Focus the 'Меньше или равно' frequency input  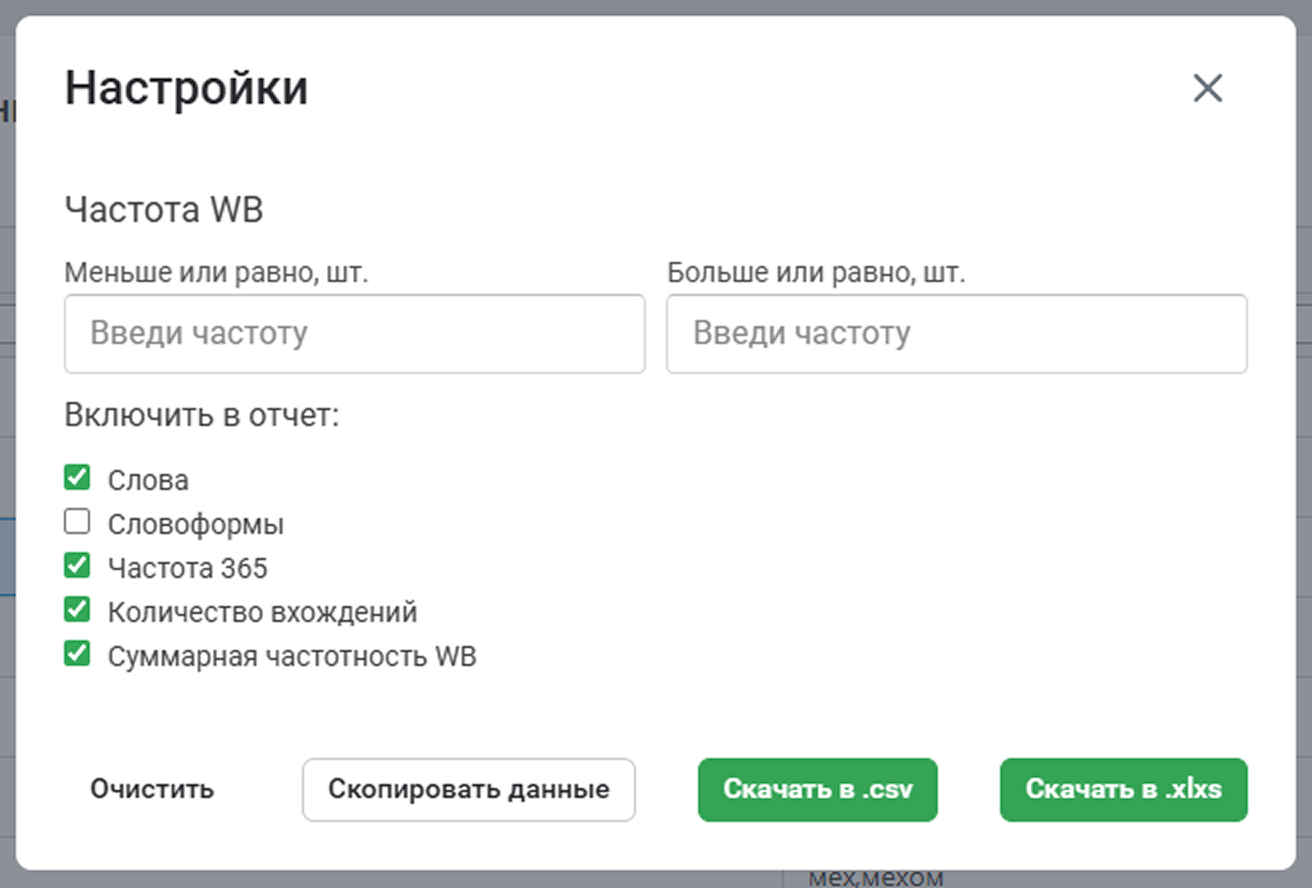(355, 334)
